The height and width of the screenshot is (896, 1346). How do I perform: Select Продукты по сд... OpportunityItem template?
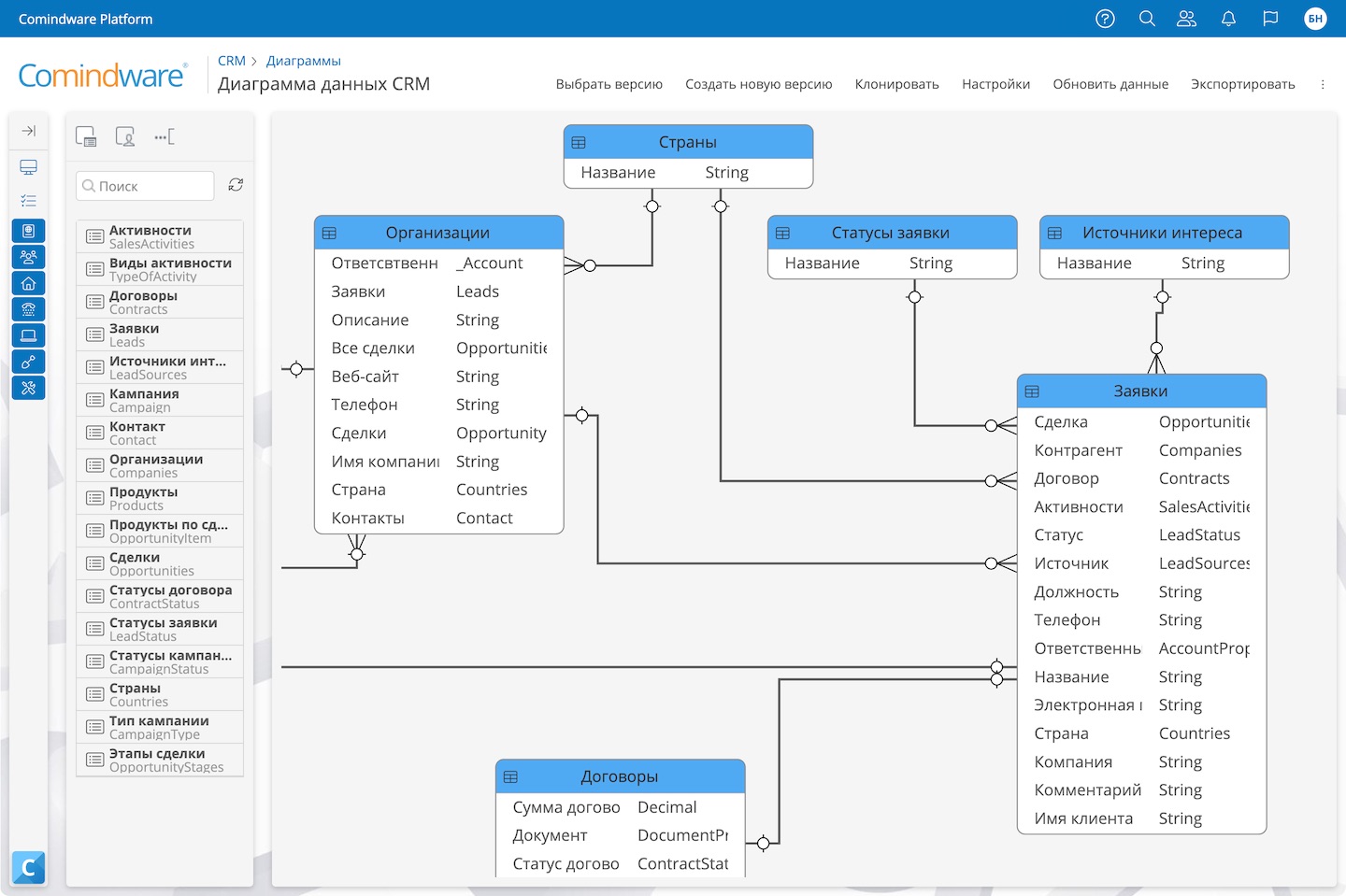point(160,531)
